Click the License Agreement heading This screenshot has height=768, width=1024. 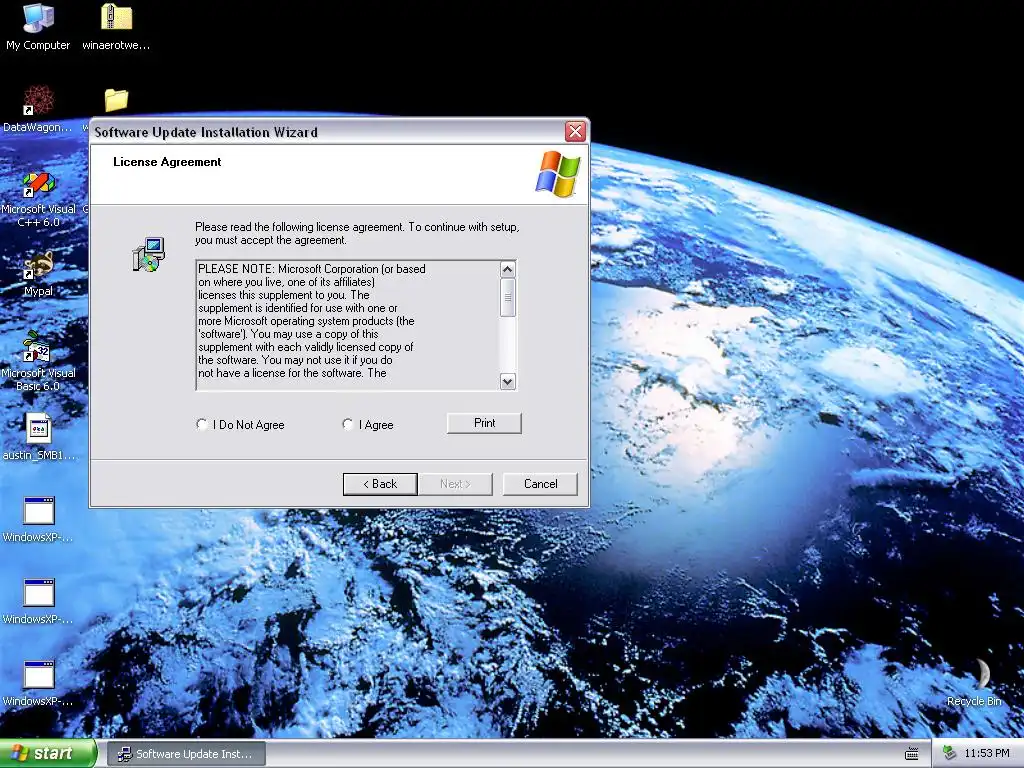click(x=167, y=162)
